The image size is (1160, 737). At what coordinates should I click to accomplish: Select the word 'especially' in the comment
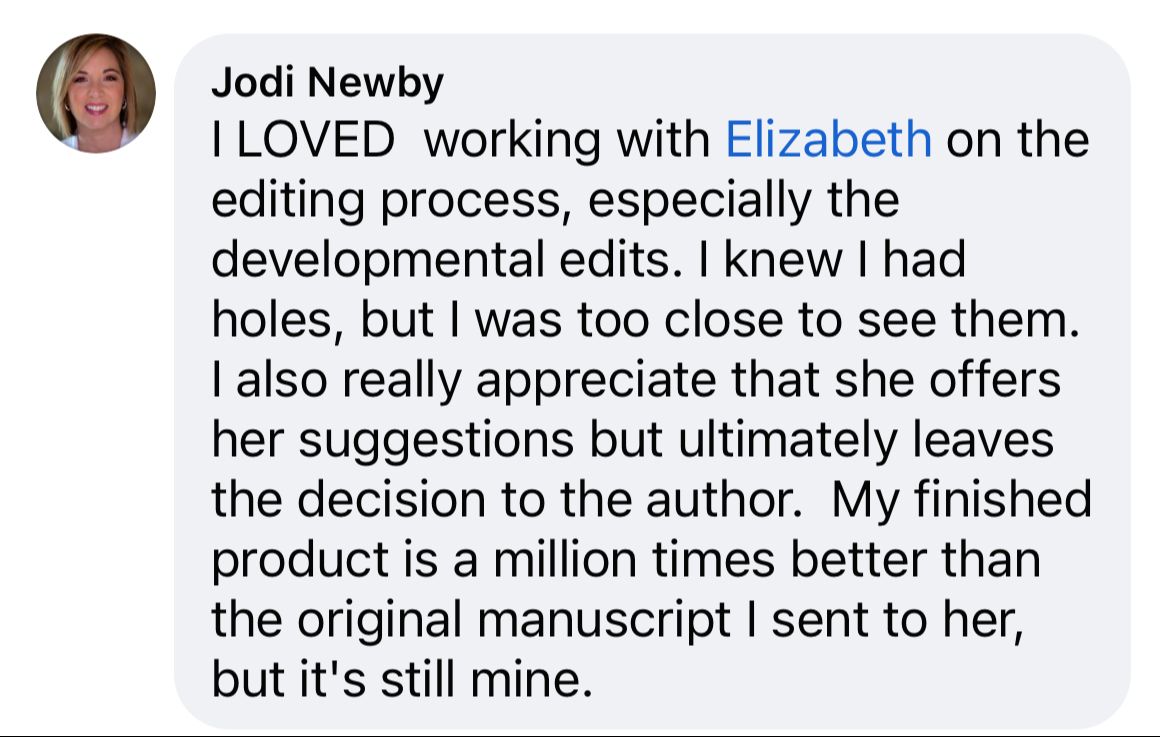pyautogui.click(x=700, y=201)
